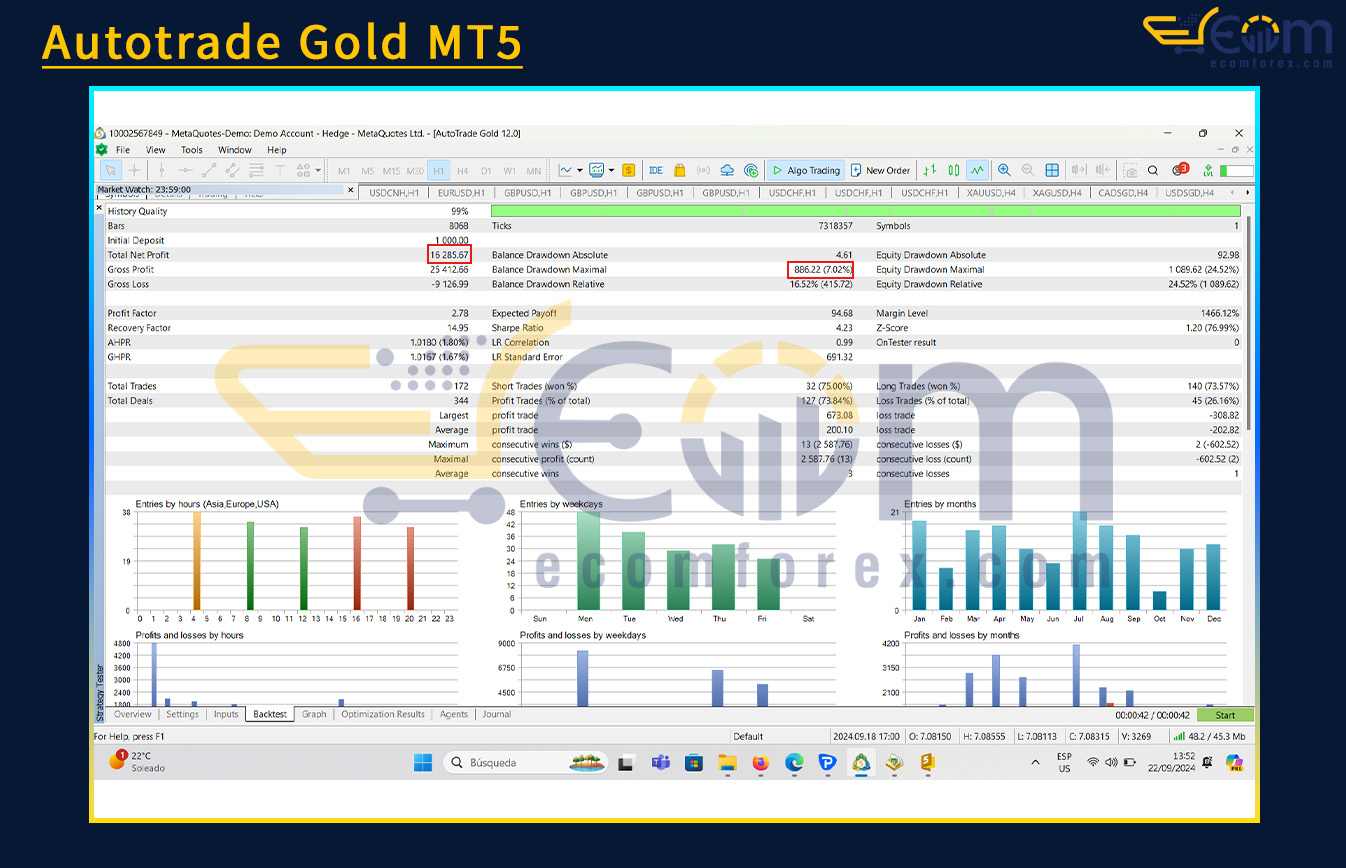The height and width of the screenshot is (868, 1346).
Task: Click the Búsqueda taskbar search box
Action: click(526, 762)
